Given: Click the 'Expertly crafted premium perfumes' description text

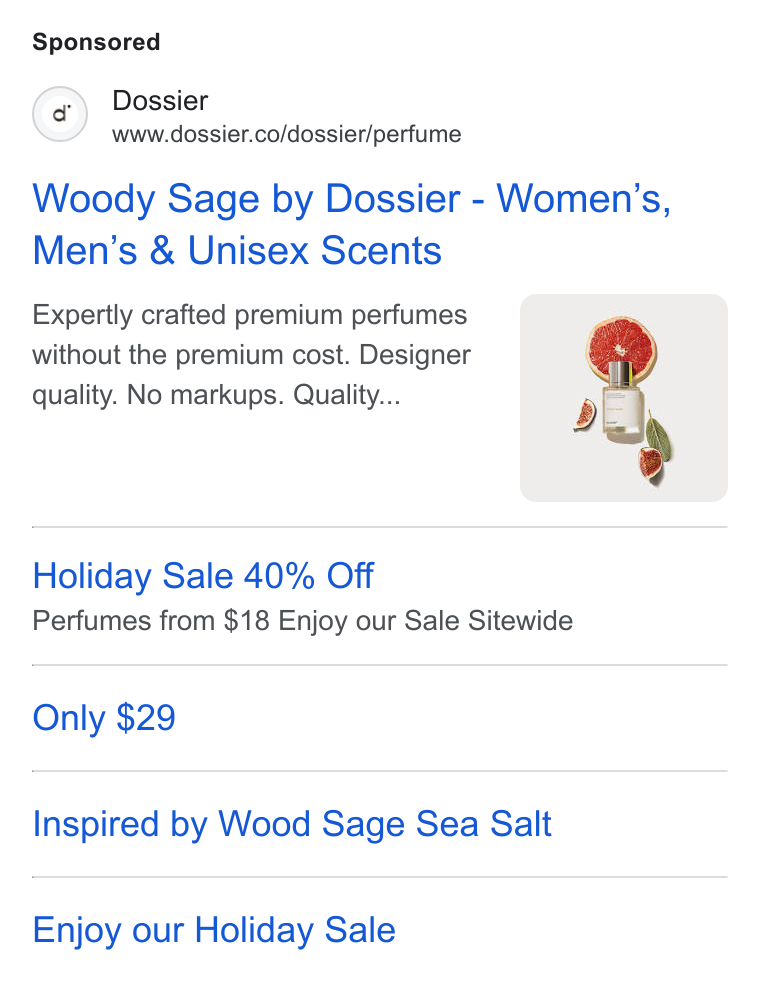Looking at the screenshot, I should (x=250, y=314).
